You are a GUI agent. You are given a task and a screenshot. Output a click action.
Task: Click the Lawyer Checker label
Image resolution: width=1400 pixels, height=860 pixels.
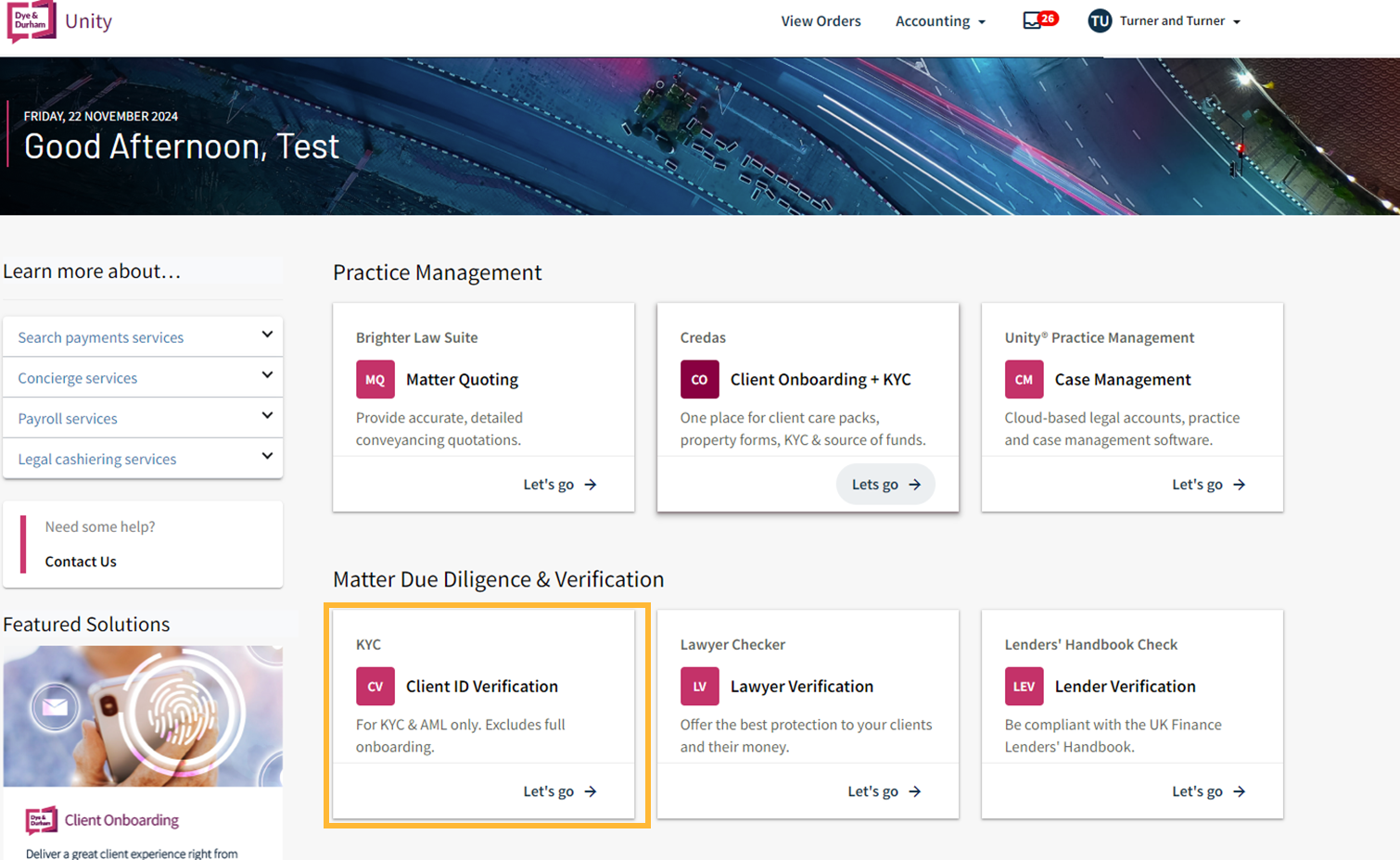pos(732,644)
